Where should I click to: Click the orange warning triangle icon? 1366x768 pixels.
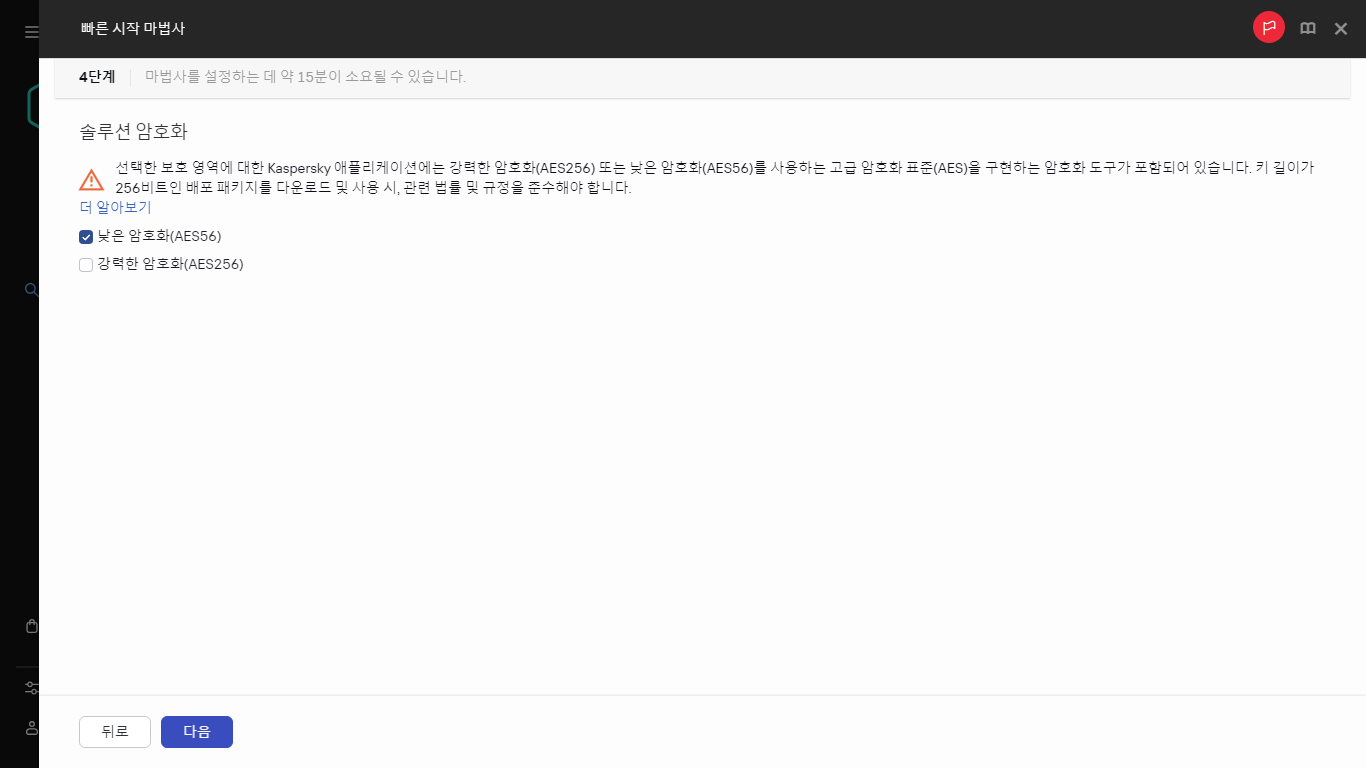pos(92,180)
